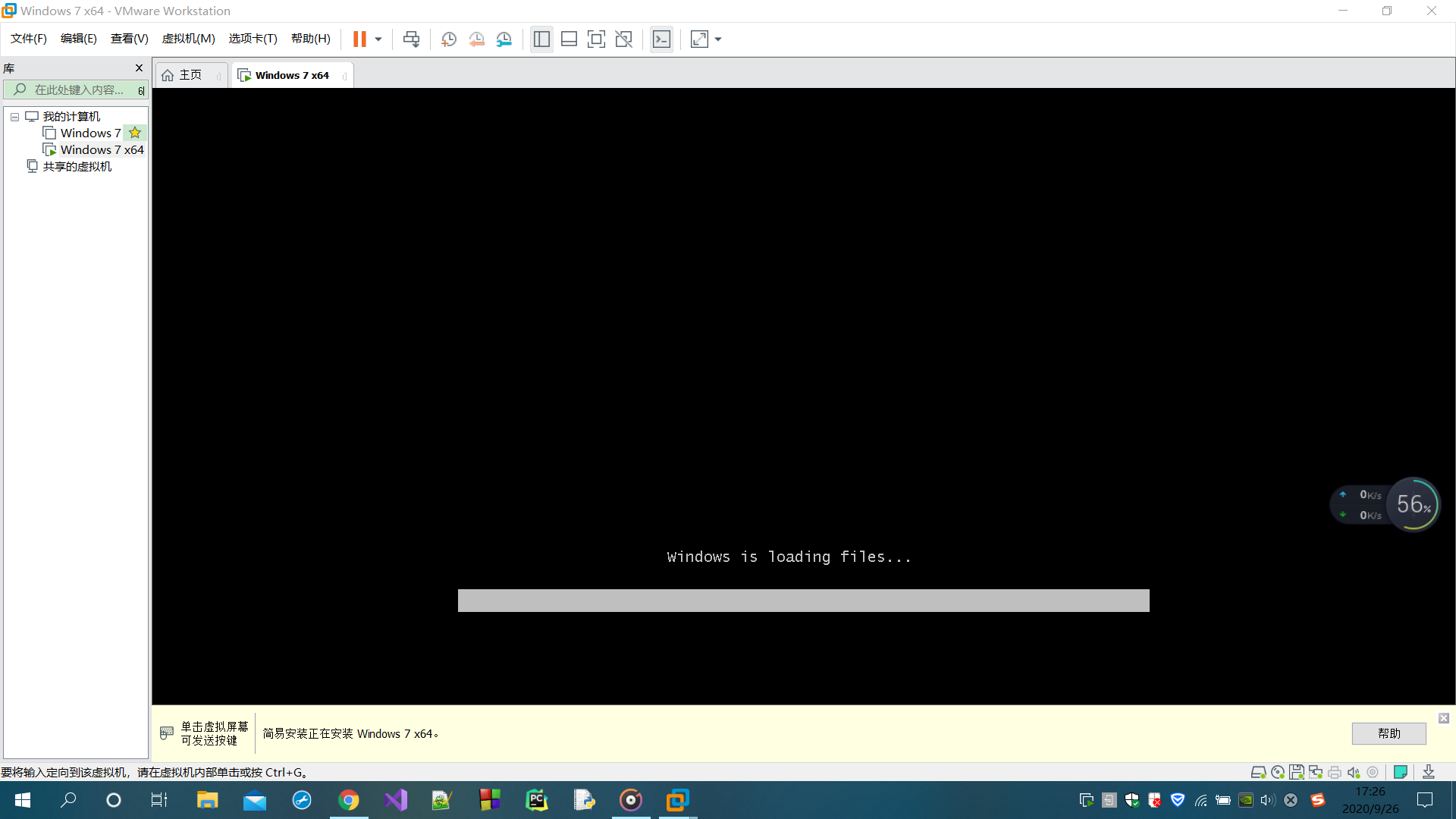Click the library search input field
This screenshot has width=1456, height=819.
coord(79,90)
